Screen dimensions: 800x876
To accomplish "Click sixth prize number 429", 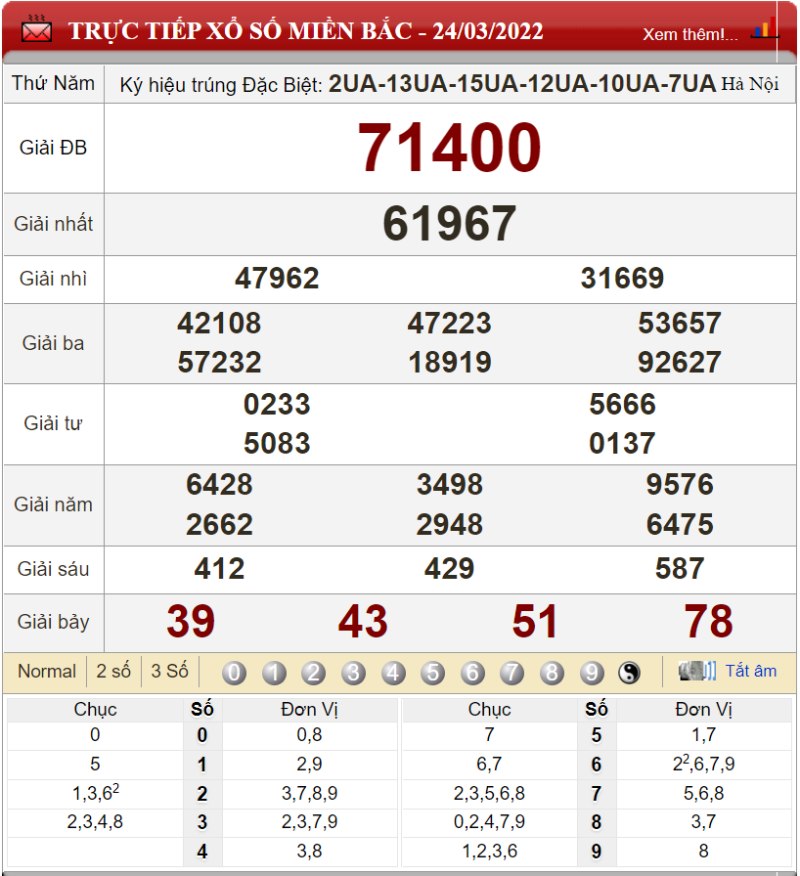I will pos(449,569).
